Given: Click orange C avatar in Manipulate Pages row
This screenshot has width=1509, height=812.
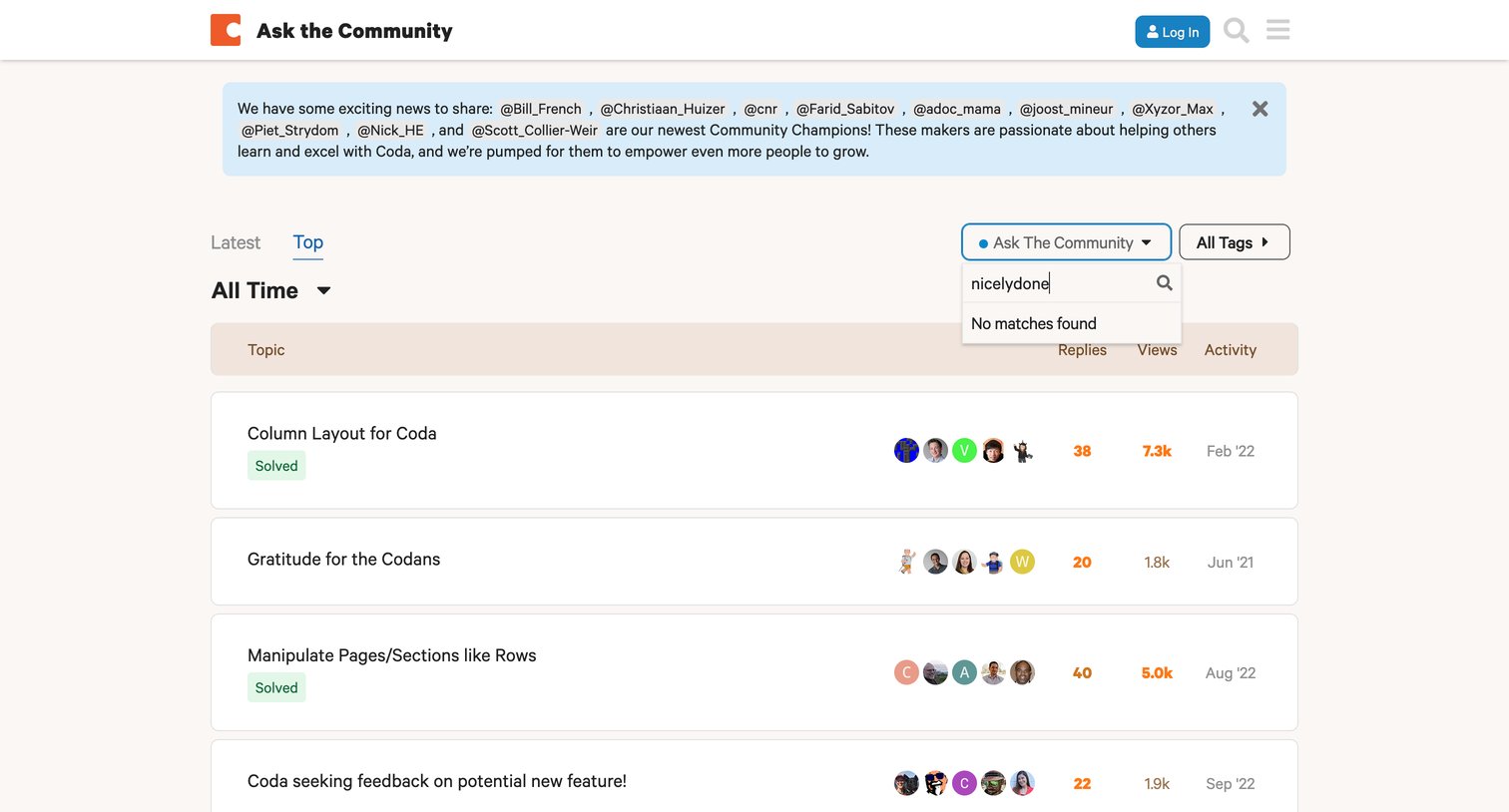Looking at the screenshot, I should click(906, 672).
